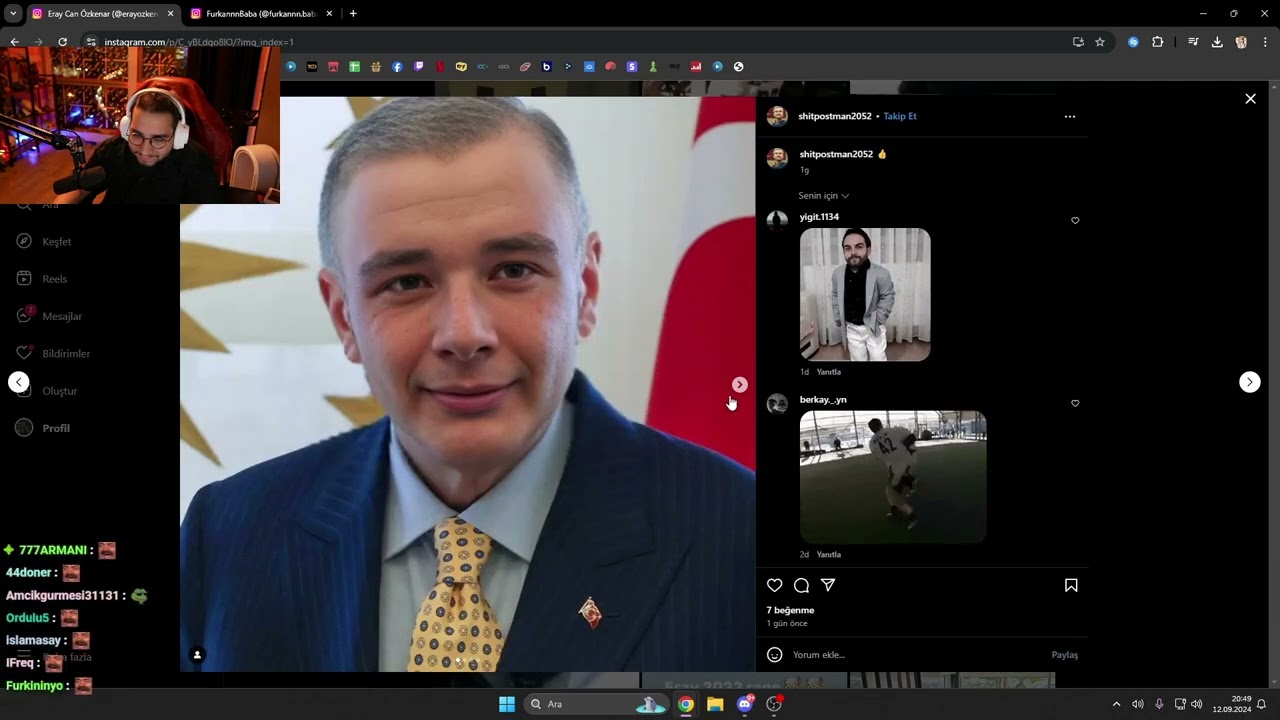Reply to berkay._.yn's comment via Yanıtla

pyautogui.click(x=828, y=554)
